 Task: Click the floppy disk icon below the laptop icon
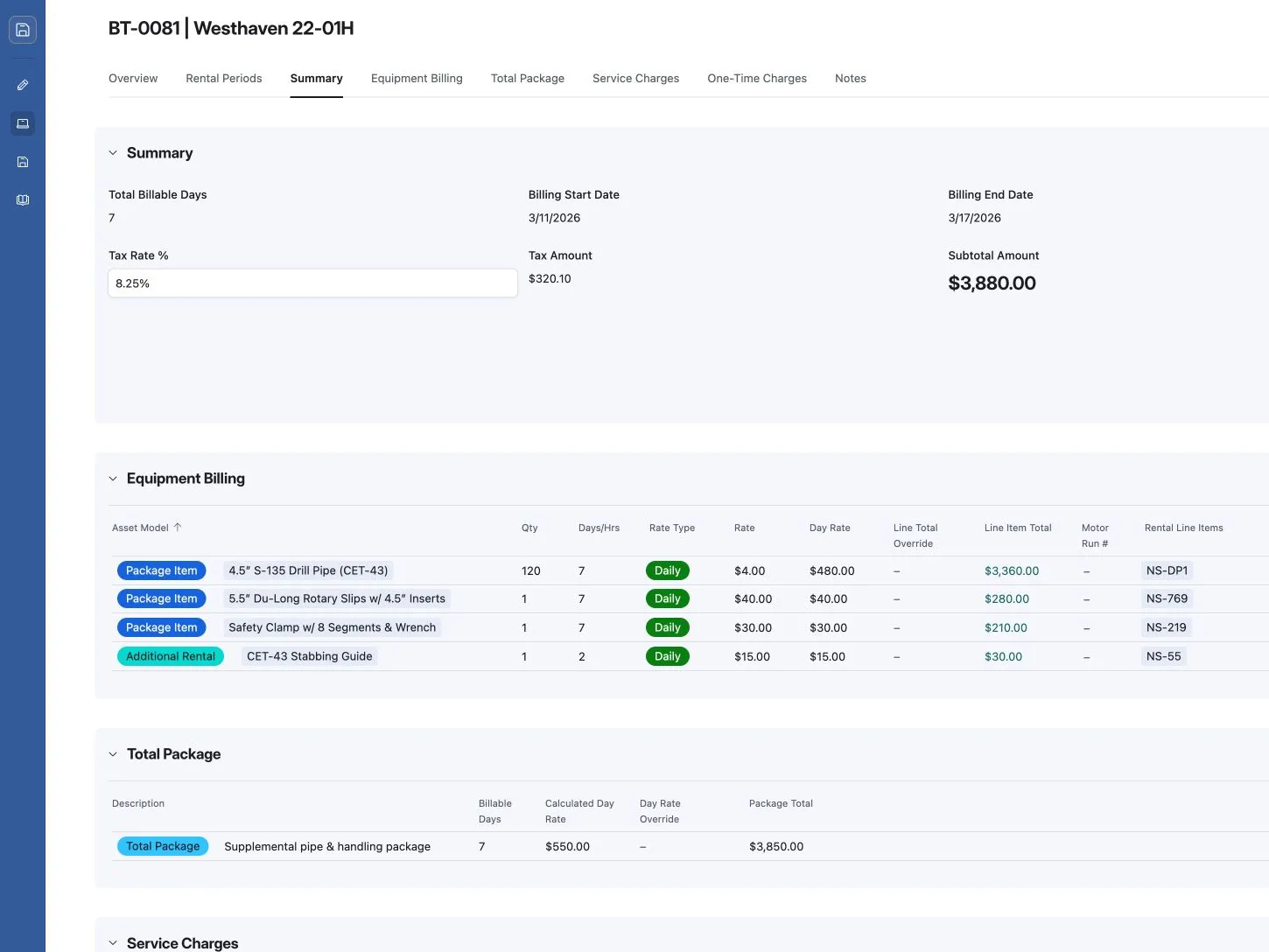(23, 162)
